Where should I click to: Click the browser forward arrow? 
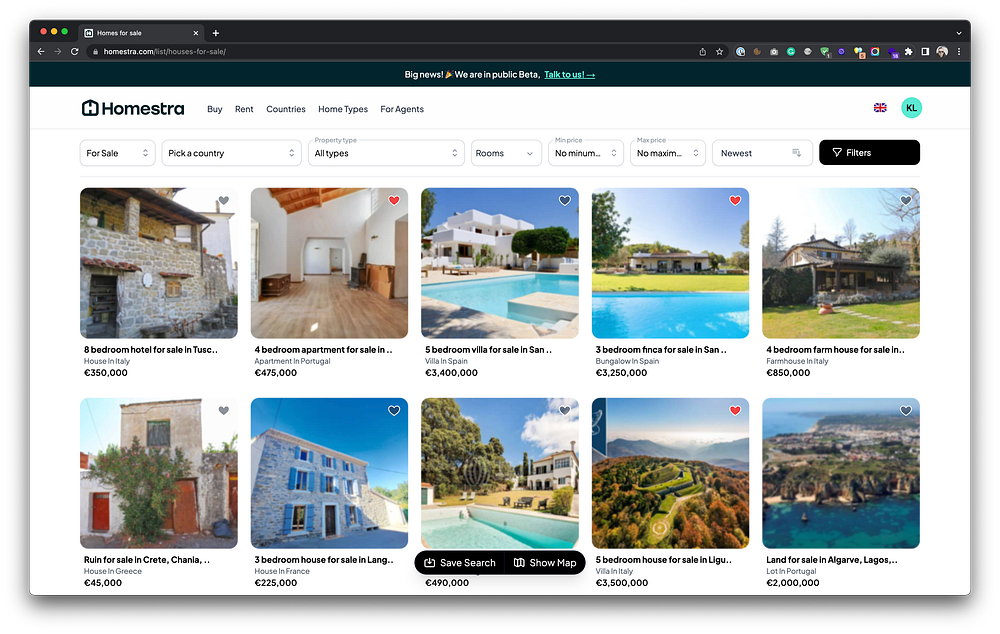[57, 52]
